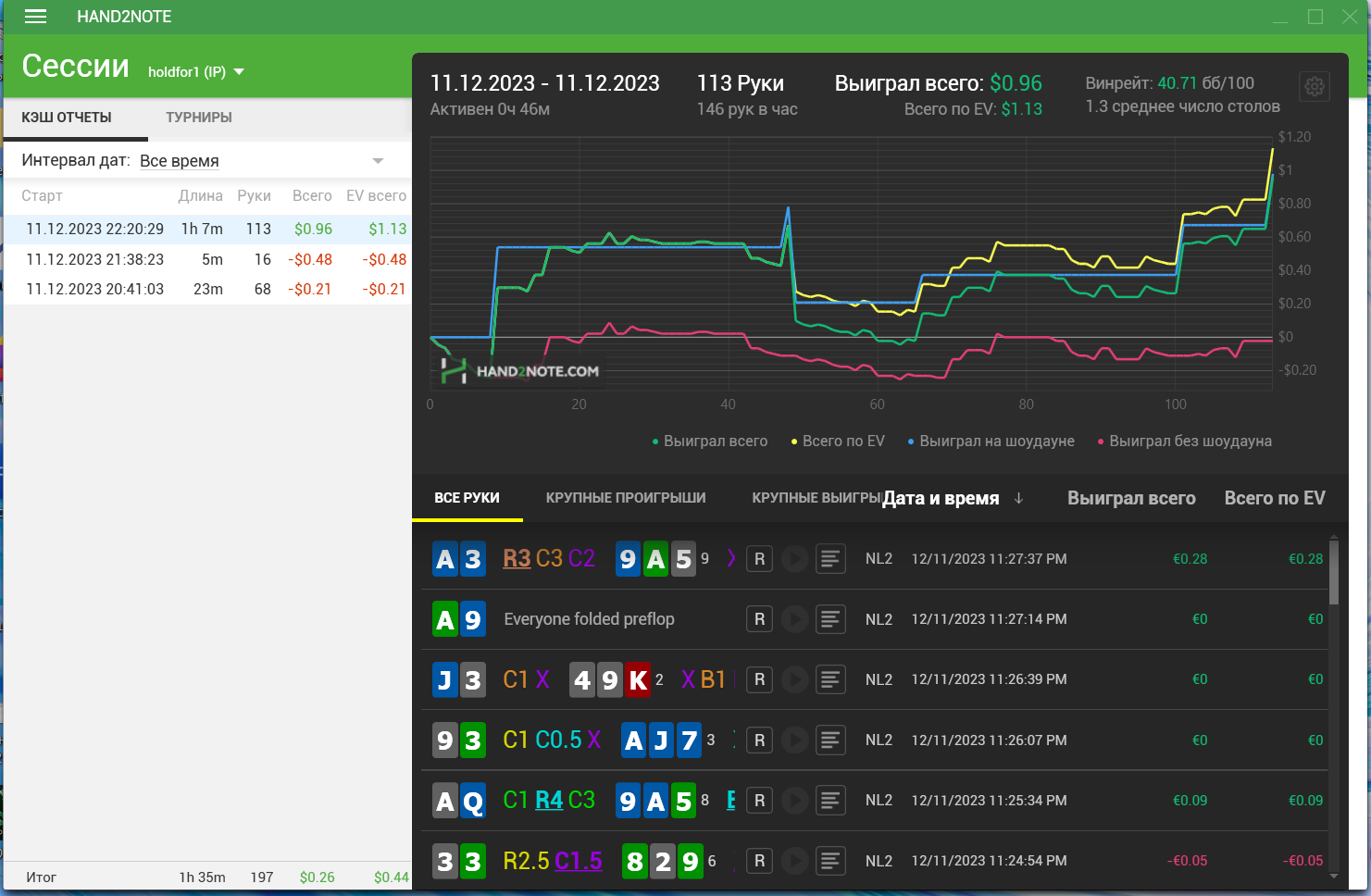The image size is (1371, 896).
Task: Click play button for AQ hand
Action: pyautogui.click(x=794, y=801)
